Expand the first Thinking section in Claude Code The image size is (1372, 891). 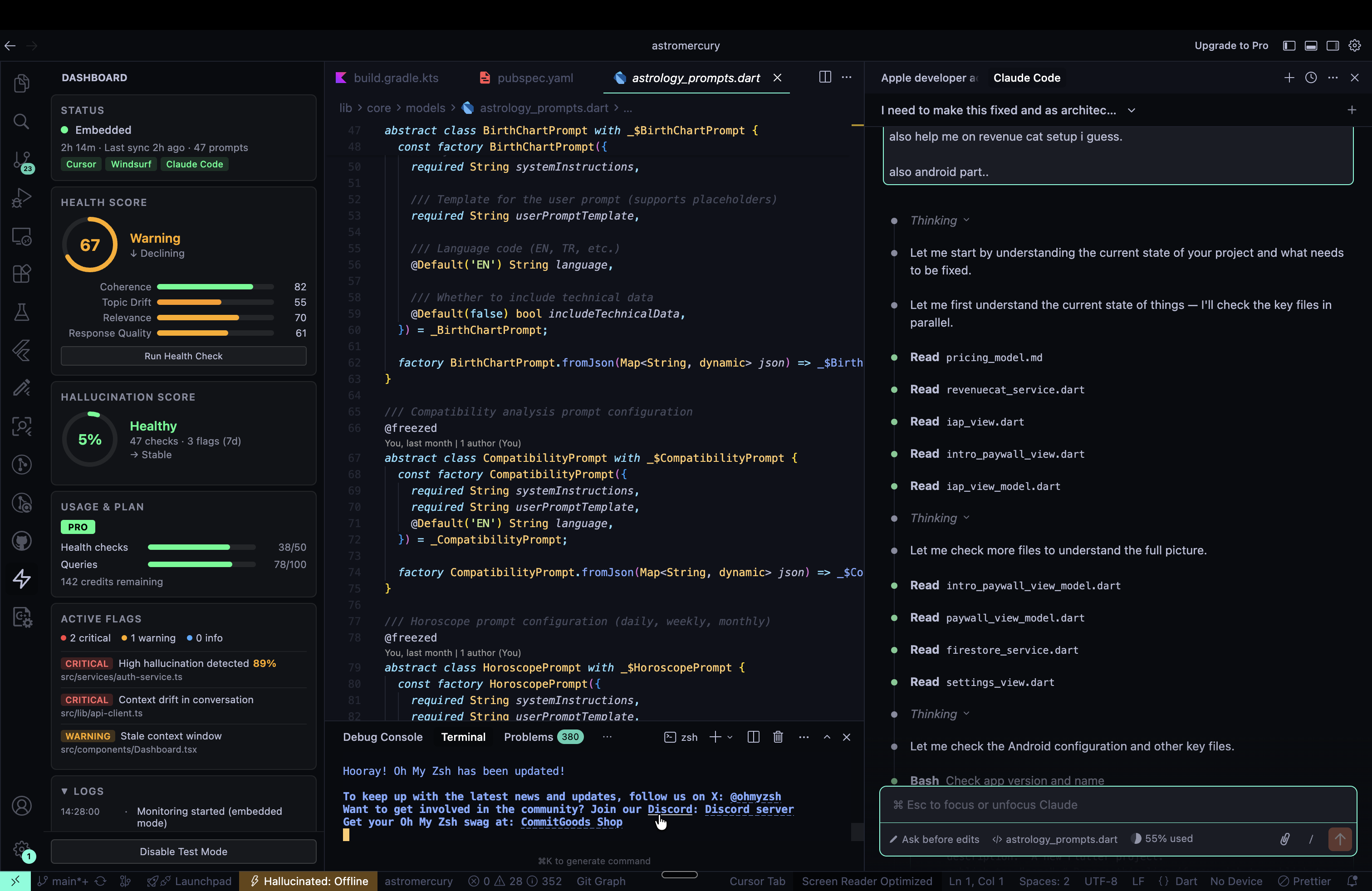click(x=936, y=220)
